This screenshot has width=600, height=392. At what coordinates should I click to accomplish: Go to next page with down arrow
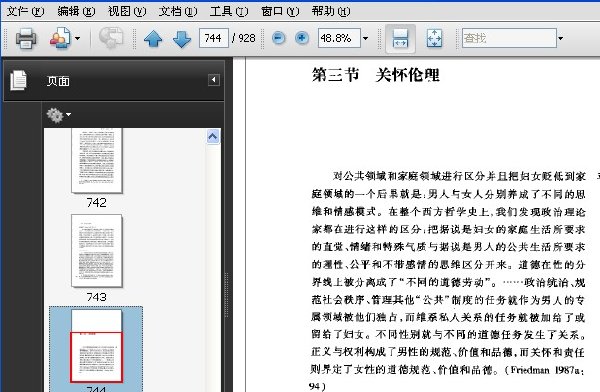click(x=182, y=39)
